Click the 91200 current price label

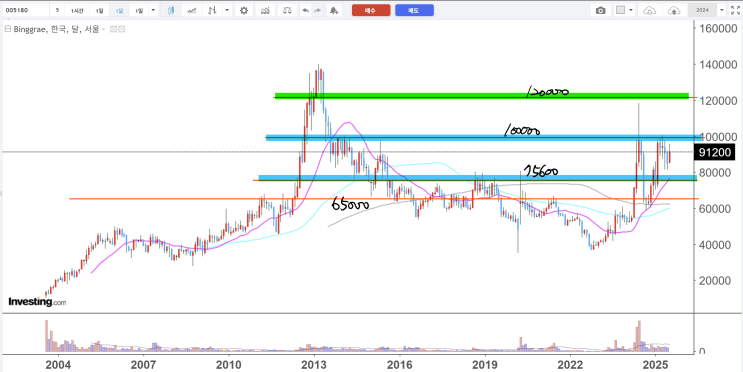click(x=715, y=153)
